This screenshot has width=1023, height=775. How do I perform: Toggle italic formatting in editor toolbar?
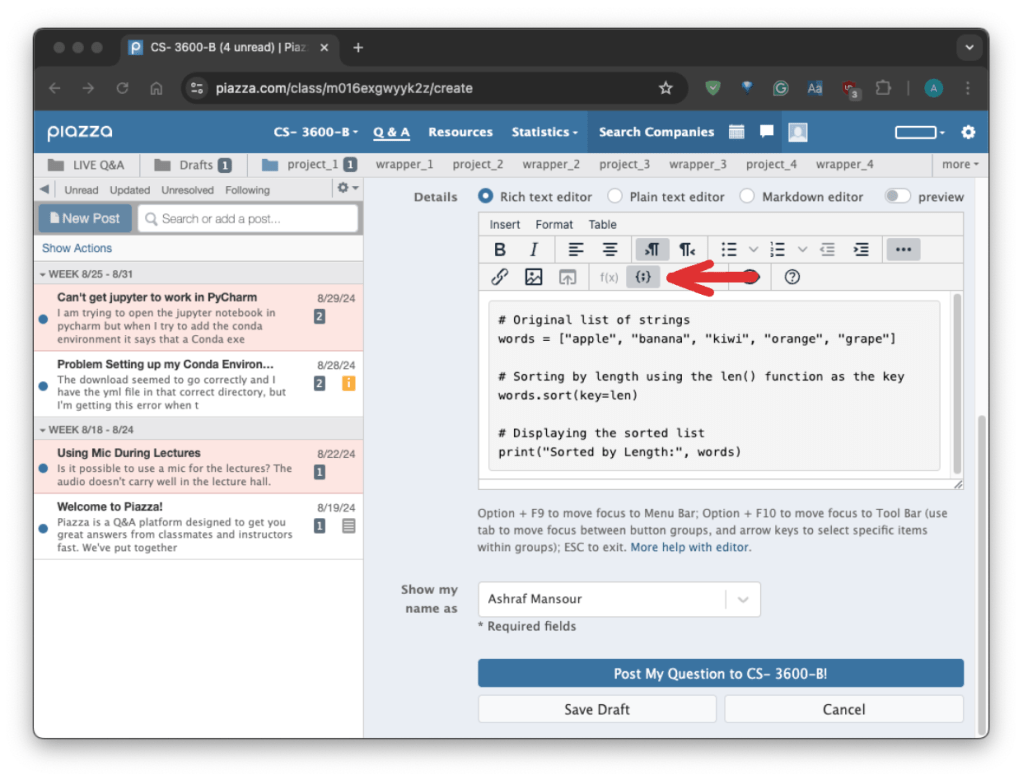click(x=534, y=249)
